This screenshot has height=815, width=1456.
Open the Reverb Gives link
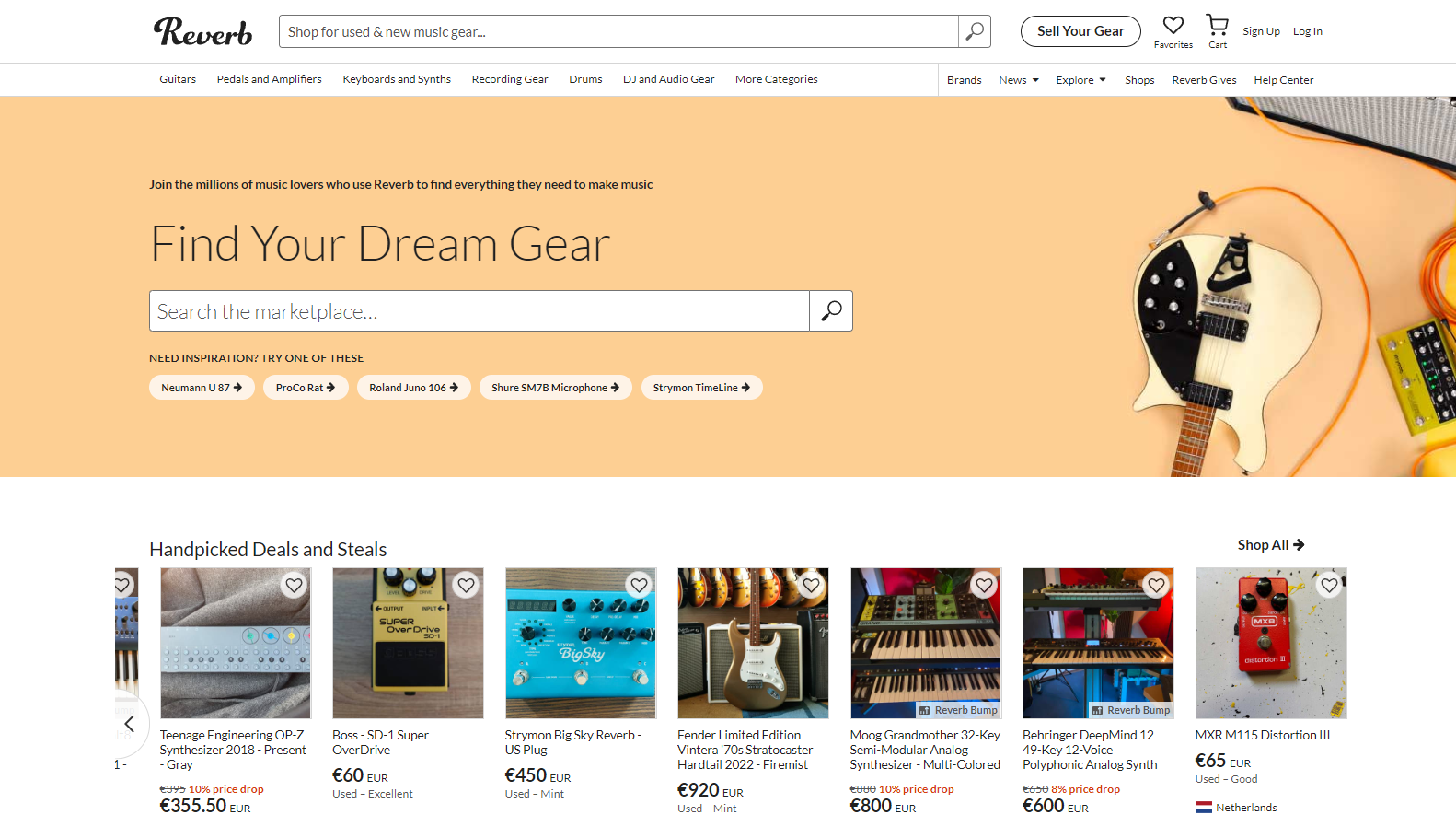(1204, 80)
